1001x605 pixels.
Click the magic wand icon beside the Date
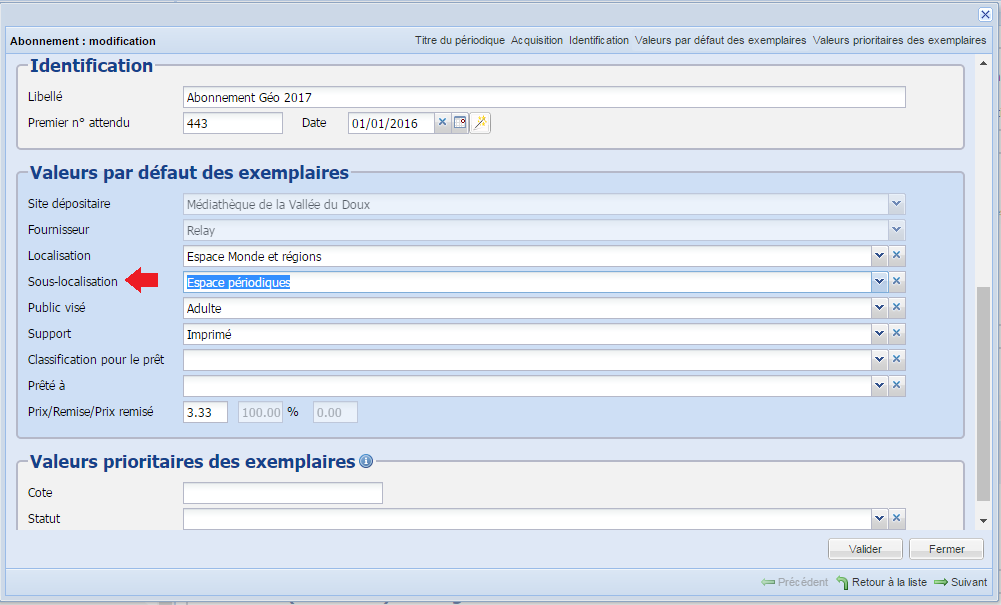479,122
